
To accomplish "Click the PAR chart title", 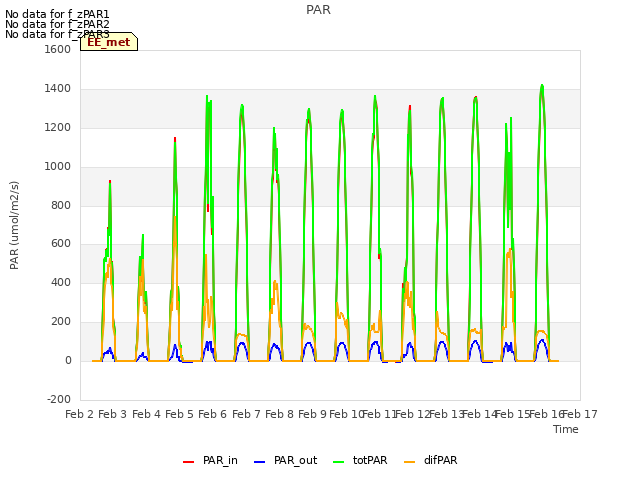I will tap(318, 10).
